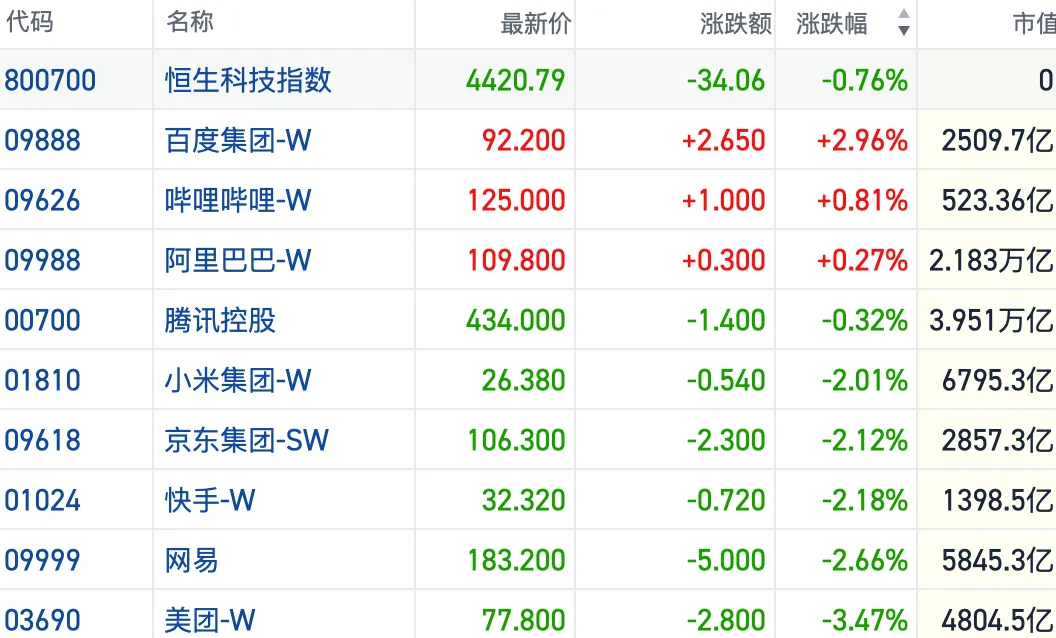The height and width of the screenshot is (638, 1056).
Task: Sort by the 市值 column header
Action: 1034,24
